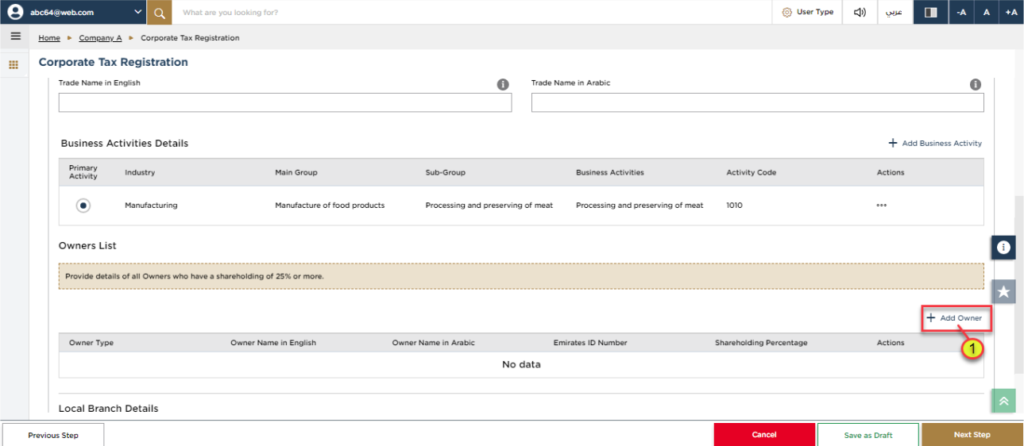The height and width of the screenshot is (446, 1024).
Task: Click the Shareholding Percentage column header
Action: point(761,342)
